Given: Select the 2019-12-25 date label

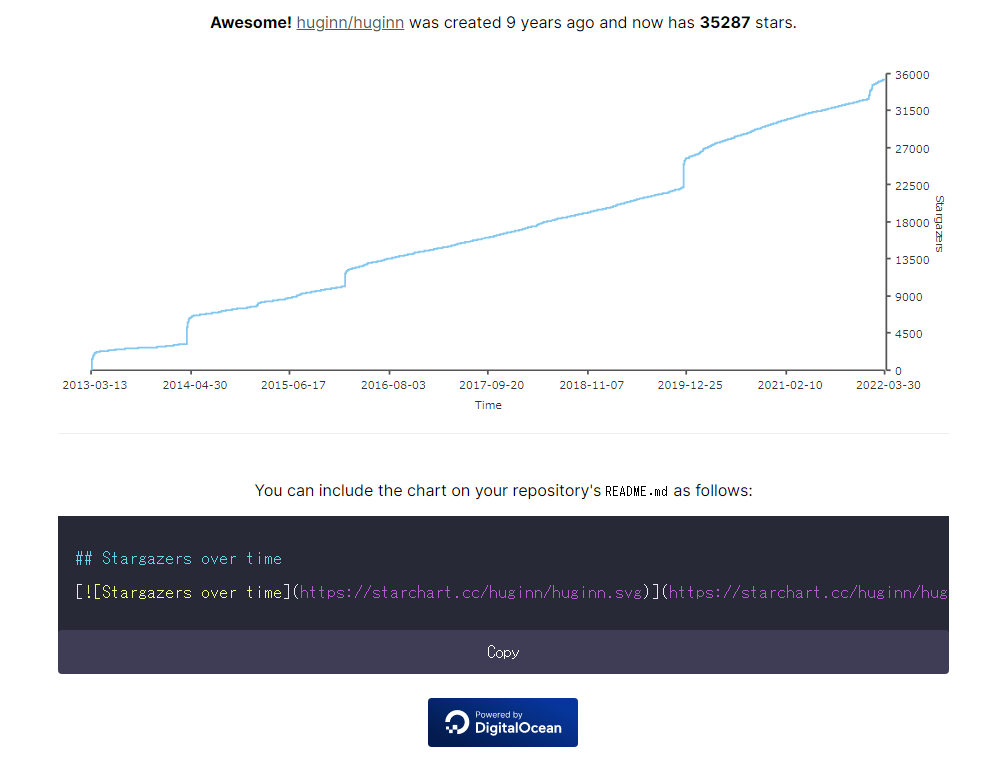Looking at the screenshot, I should coord(689,385).
